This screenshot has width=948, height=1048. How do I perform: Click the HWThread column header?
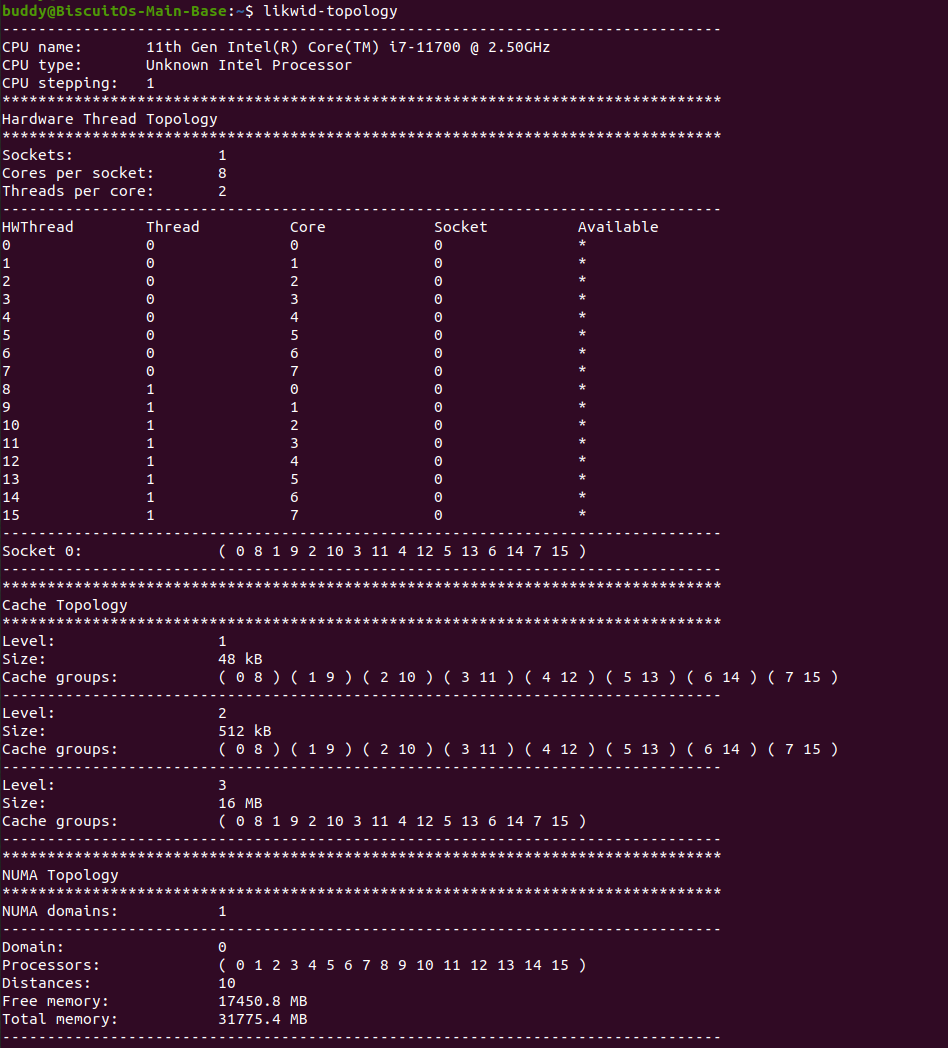point(38,227)
